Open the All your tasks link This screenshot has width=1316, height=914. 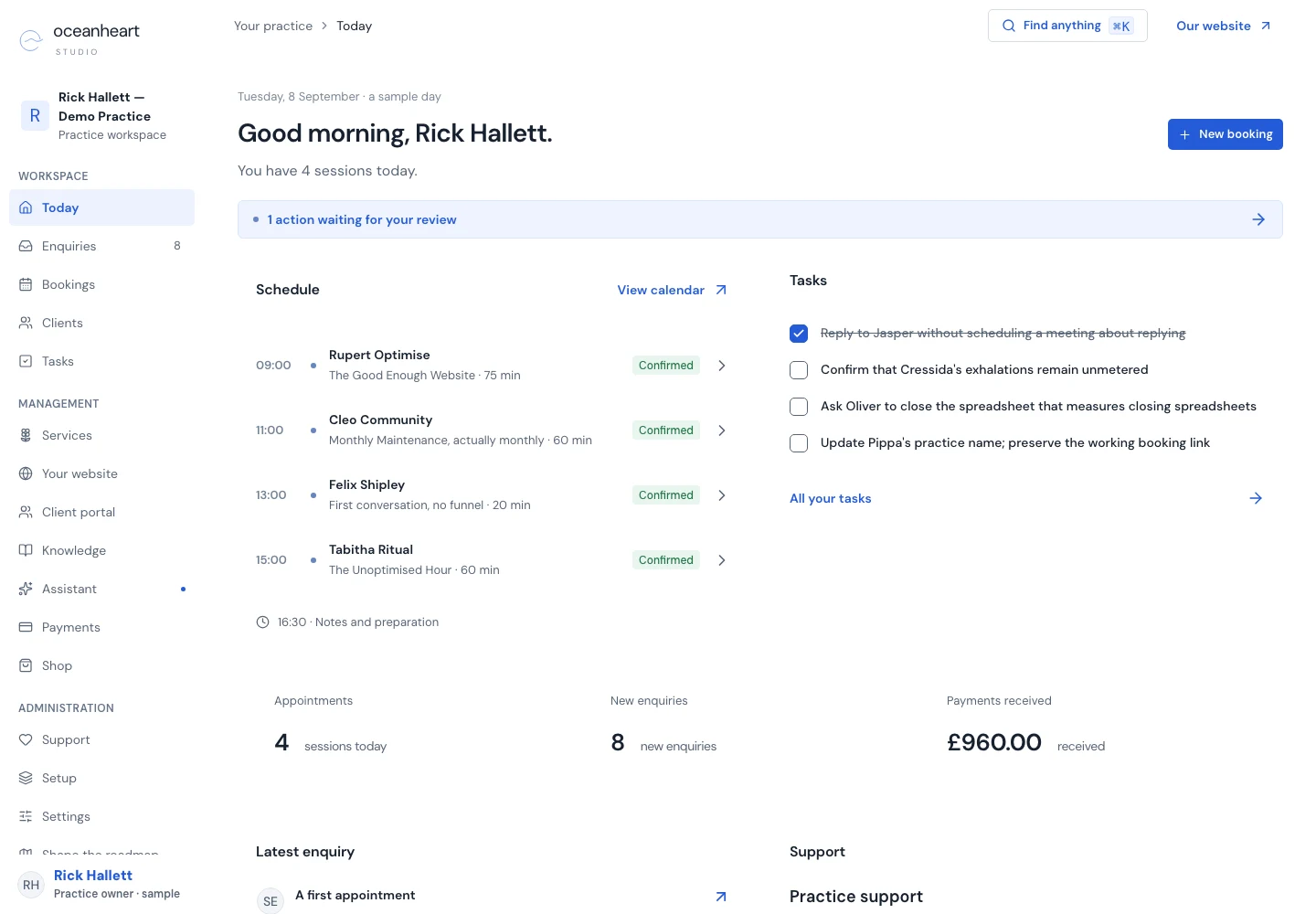[830, 498]
